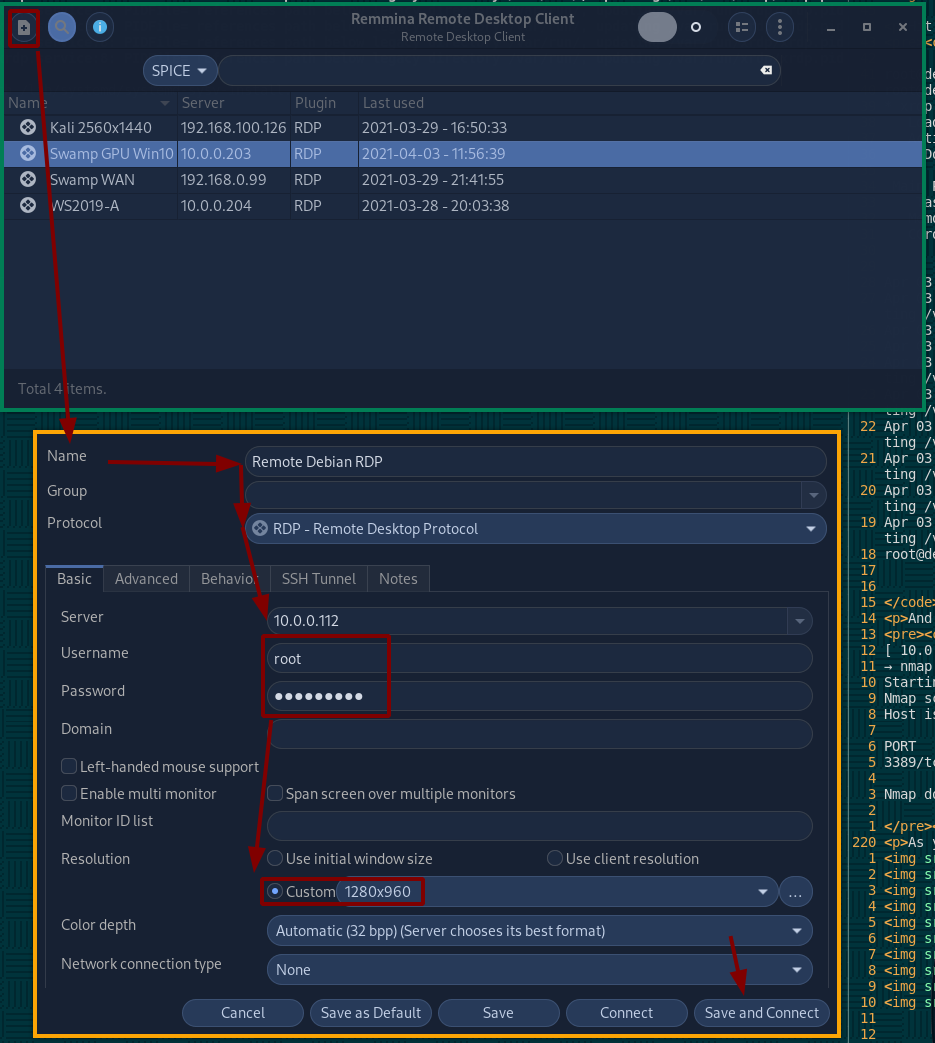The image size is (935, 1043).
Task: Sort by the Name column header
Action: coord(89,103)
